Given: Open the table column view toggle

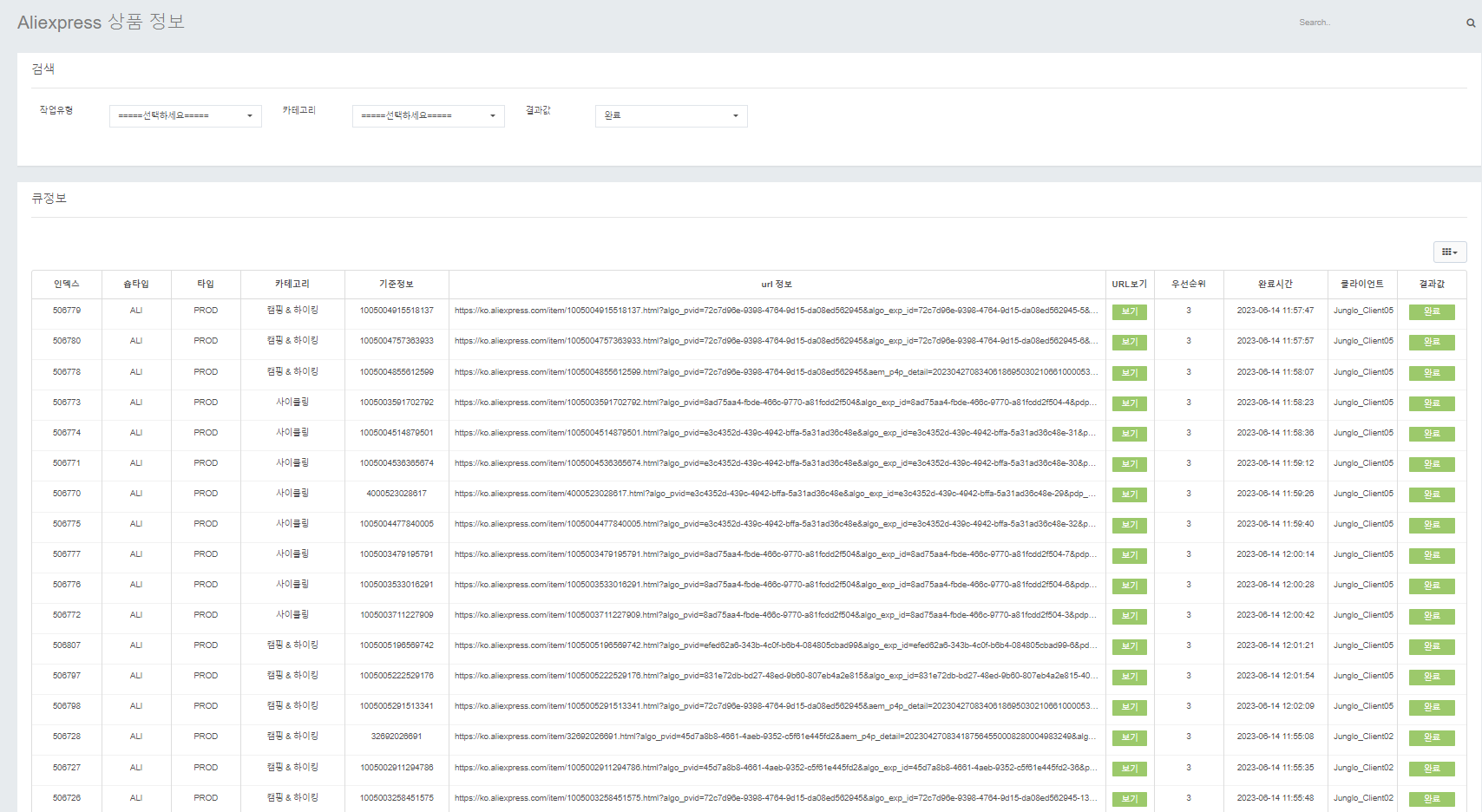Looking at the screenshot, I should [1449, 252].
